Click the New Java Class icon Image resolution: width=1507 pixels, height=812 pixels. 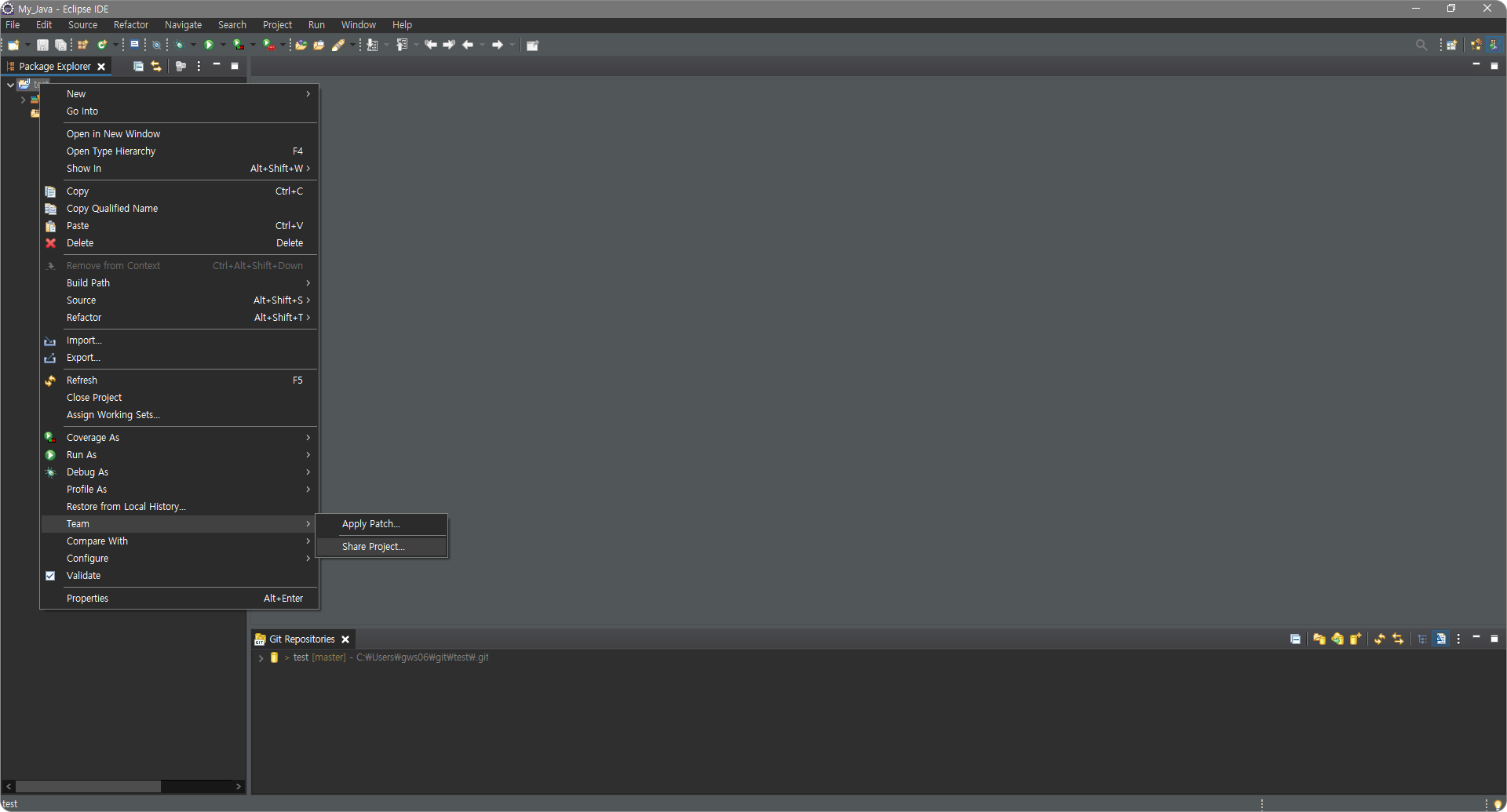click(x=102, y=46)
